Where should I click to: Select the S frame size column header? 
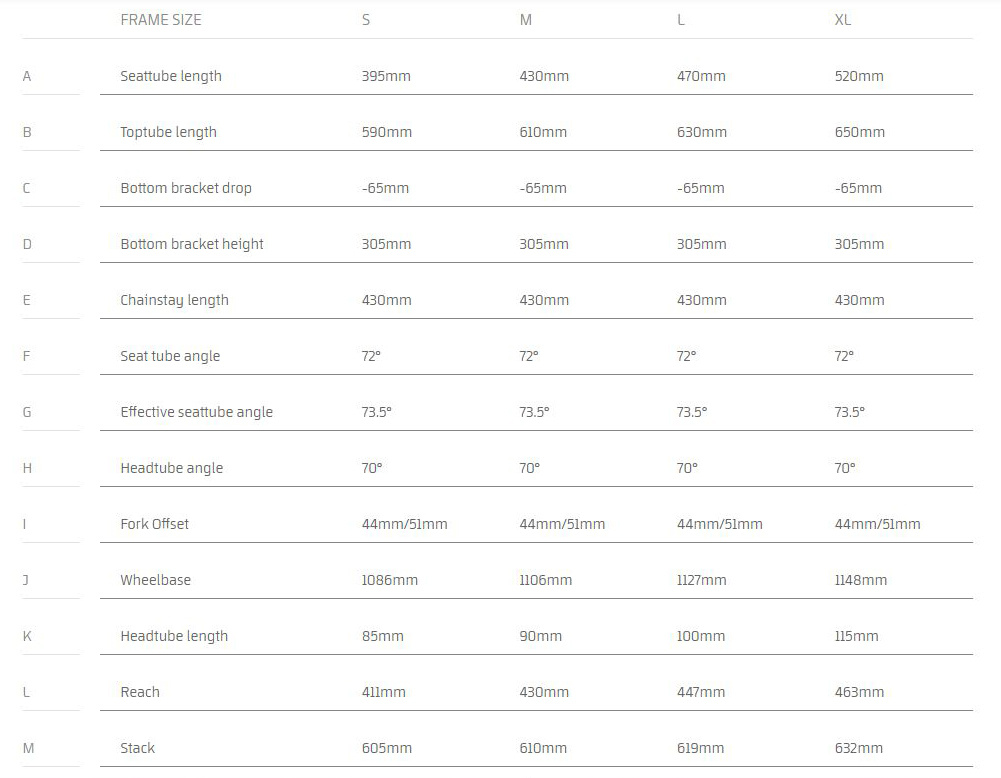pos(366,20)
